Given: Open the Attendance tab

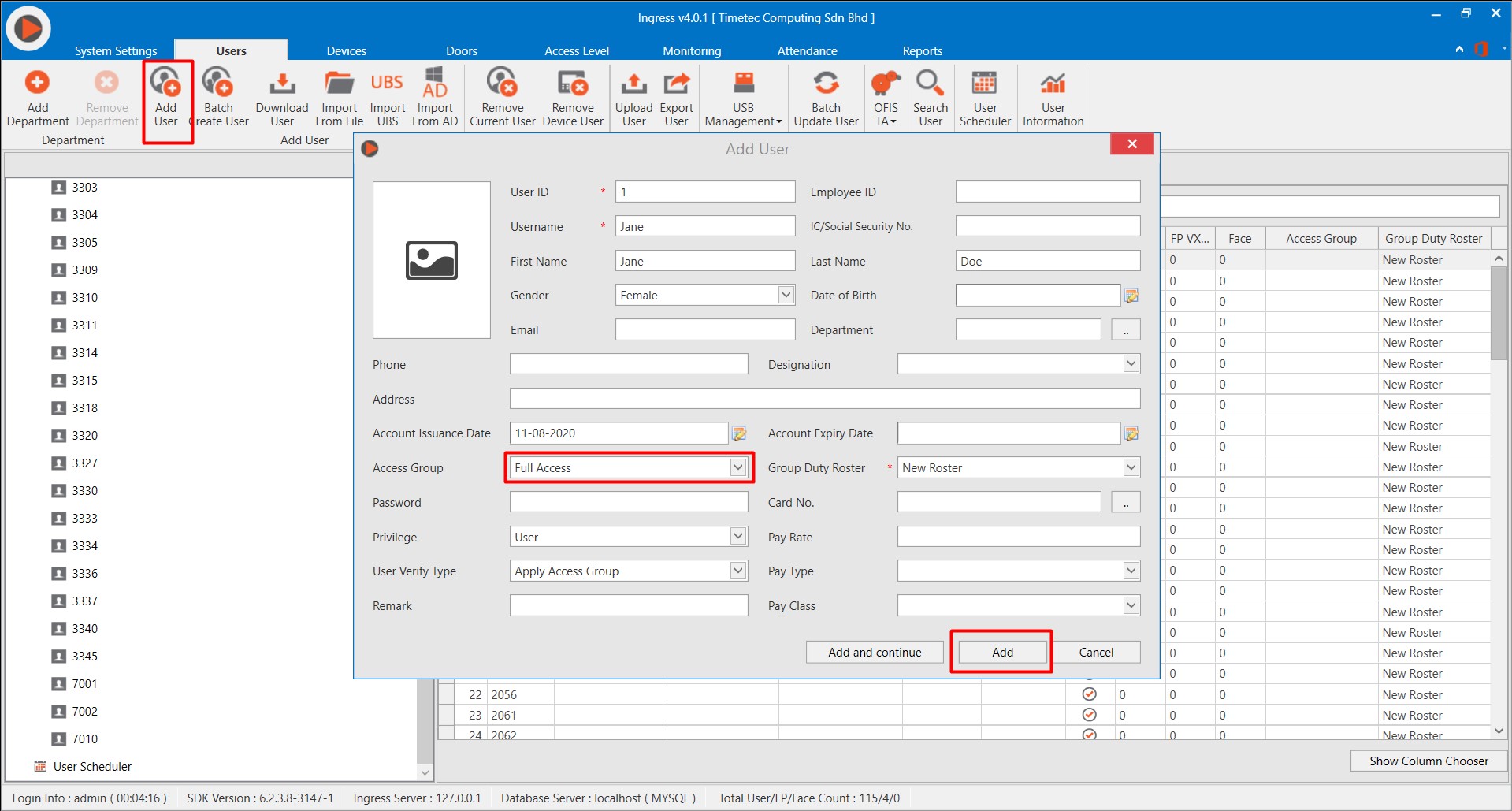Looking at the screenshot, I should tap(807, 50).
